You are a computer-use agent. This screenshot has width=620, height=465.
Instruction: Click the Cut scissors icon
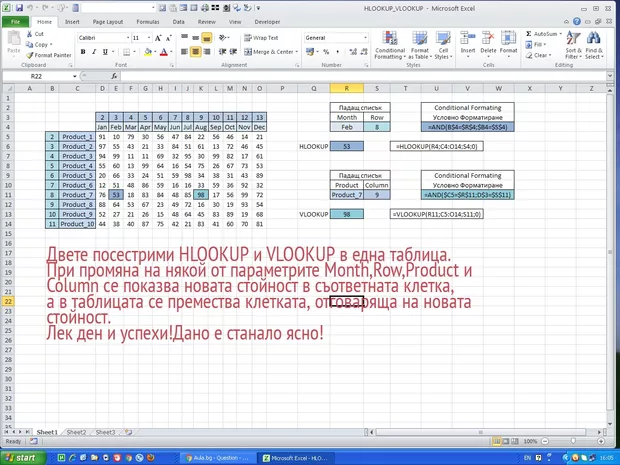(x=29, y=34)
